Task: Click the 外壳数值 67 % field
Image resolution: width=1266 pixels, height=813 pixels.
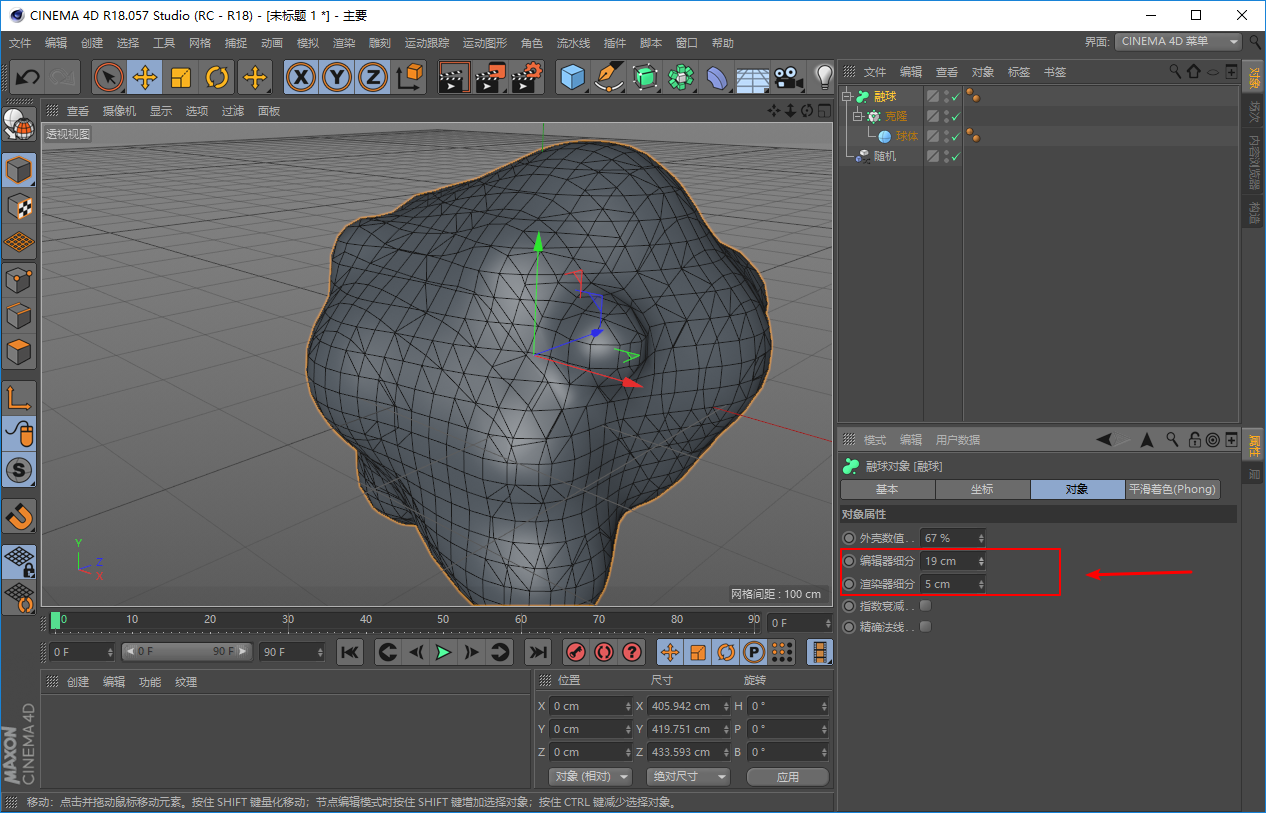Action: click(x=953, y=538)
